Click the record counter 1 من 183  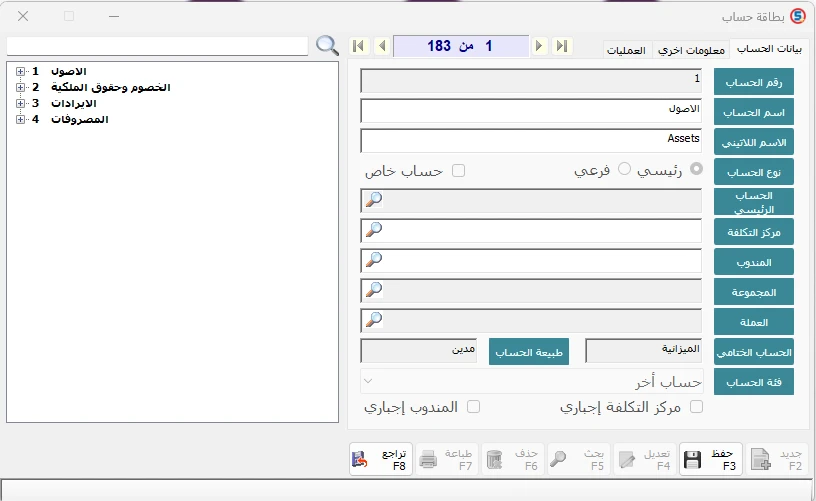pos(461,46)
